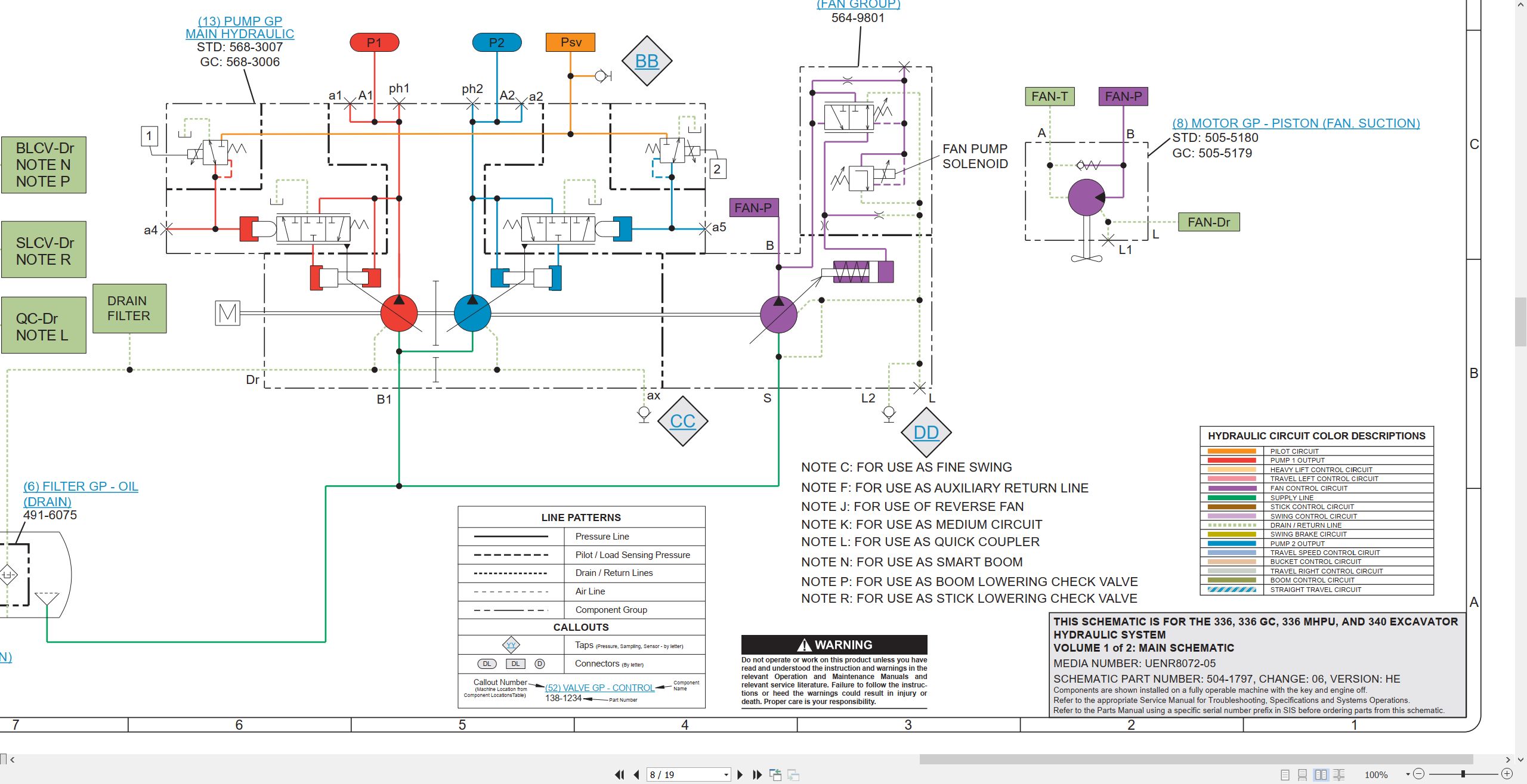Open the 100% zoom level dropdown arrow
Screen dimensions: 1527x784
pyautogui.click(x=1408, y=774)
